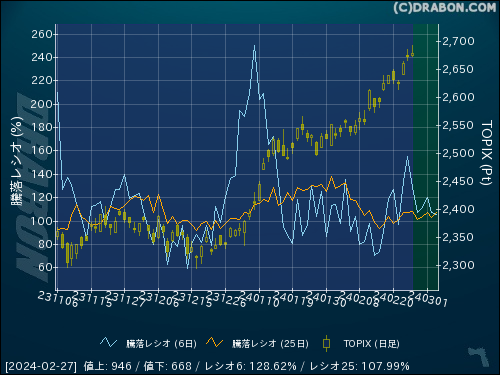Click the 騰落レシオ (25日) legend label
The width and height of the screenshot is (500, 375).
coord(270,343)
